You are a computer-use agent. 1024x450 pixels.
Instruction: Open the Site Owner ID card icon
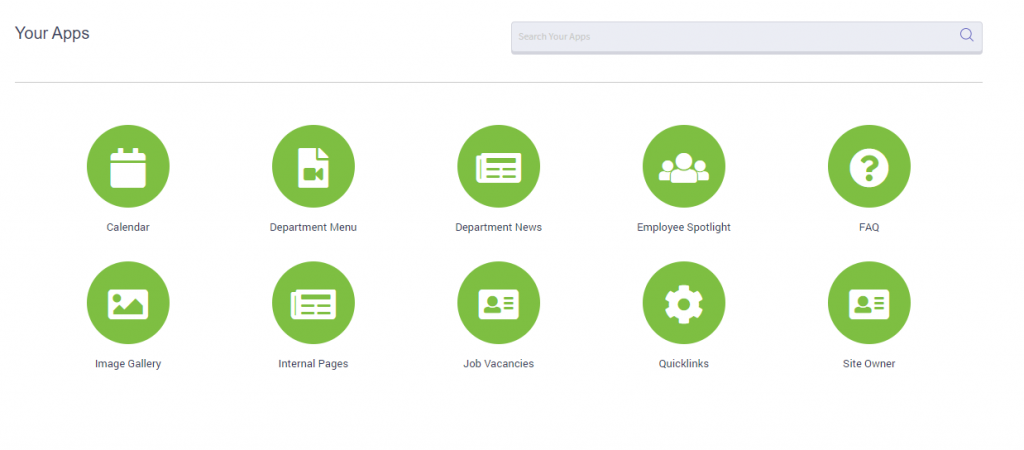pyautogui.click(x=869, y=303)
